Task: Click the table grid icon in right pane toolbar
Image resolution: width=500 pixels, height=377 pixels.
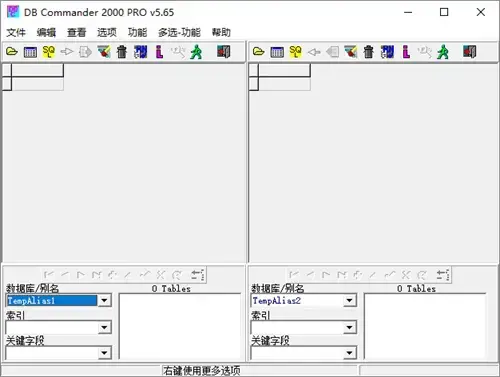Action: point(277,52)
